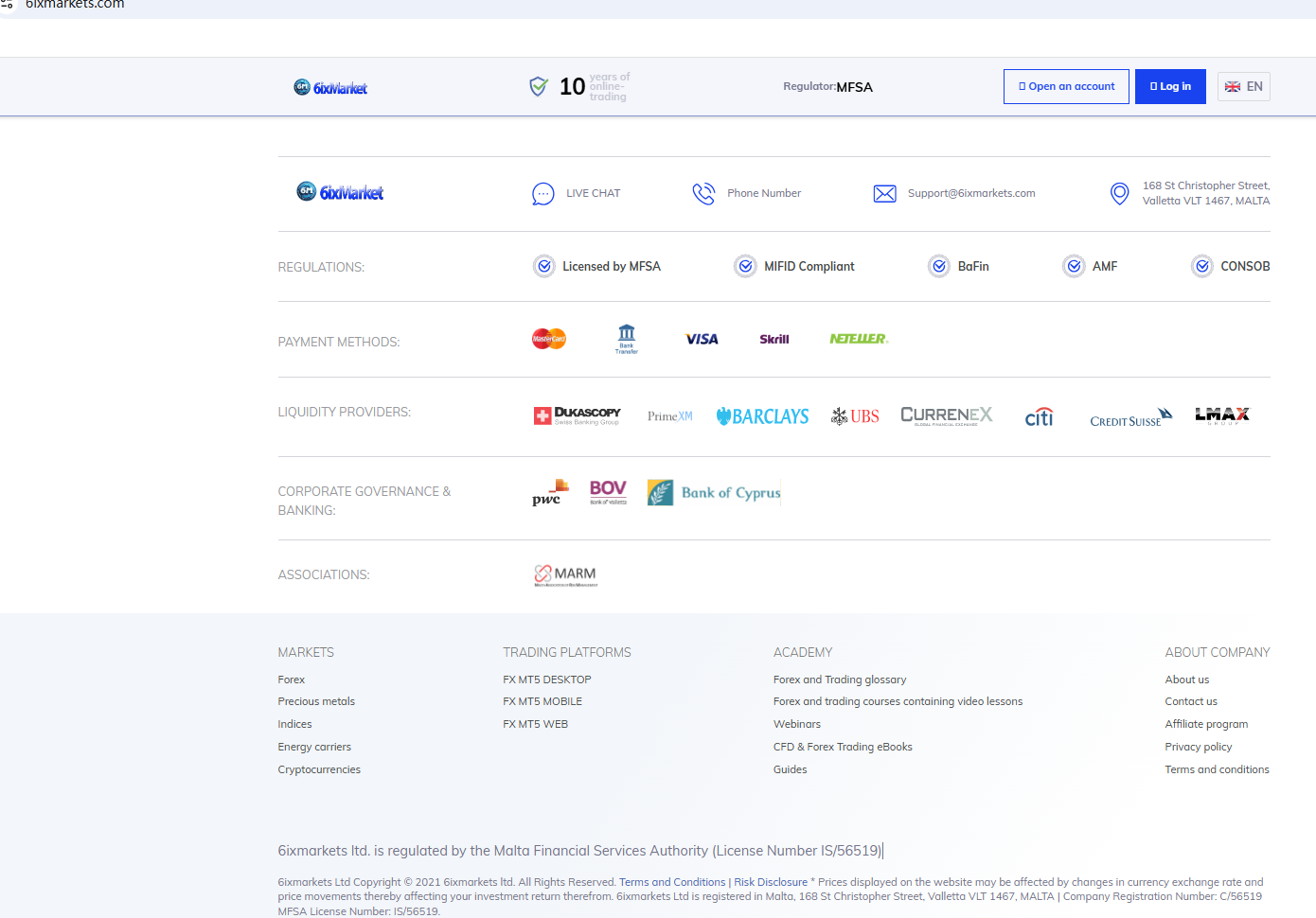Click the Risk Disclosure link

click(x=771, y=882)
